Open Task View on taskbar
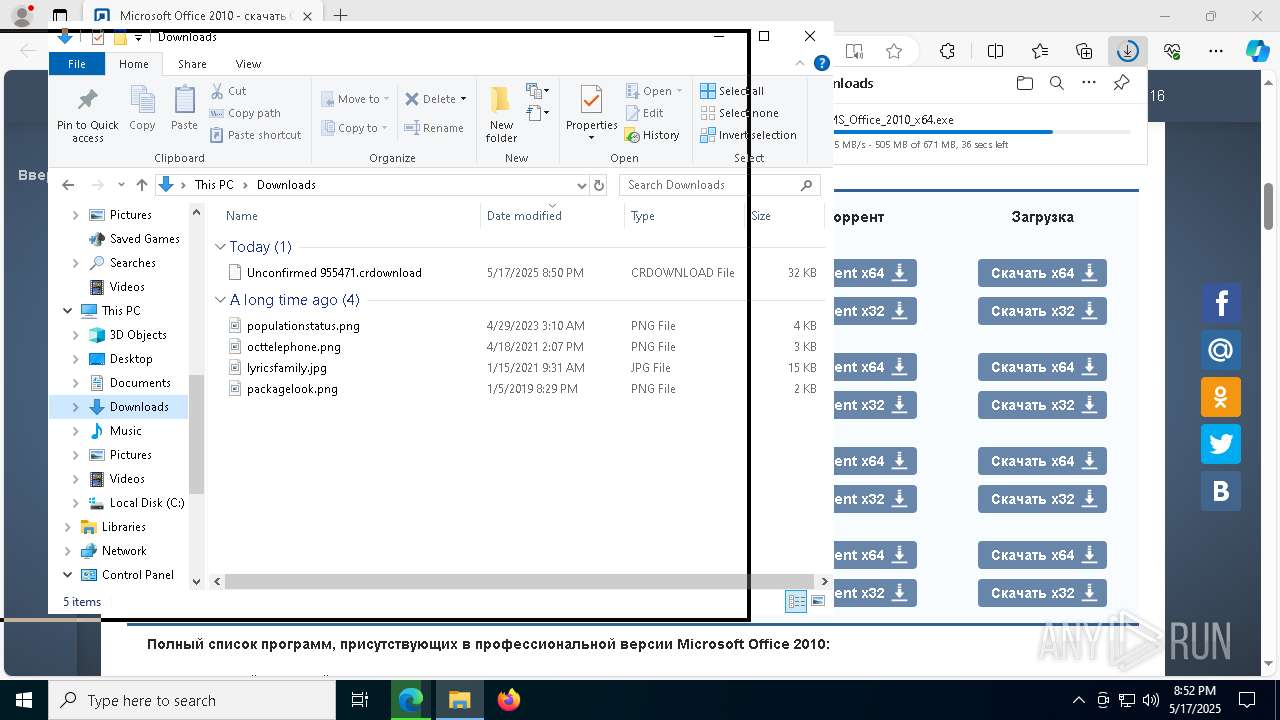The width and height of the screenshot is (1280, 720). [x=360, y=700]
